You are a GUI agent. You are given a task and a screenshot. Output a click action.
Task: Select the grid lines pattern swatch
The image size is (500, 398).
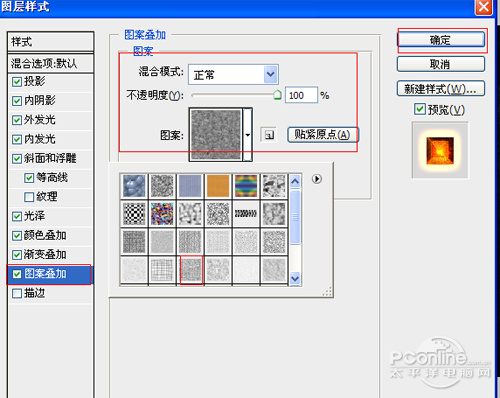coord(162,270)
